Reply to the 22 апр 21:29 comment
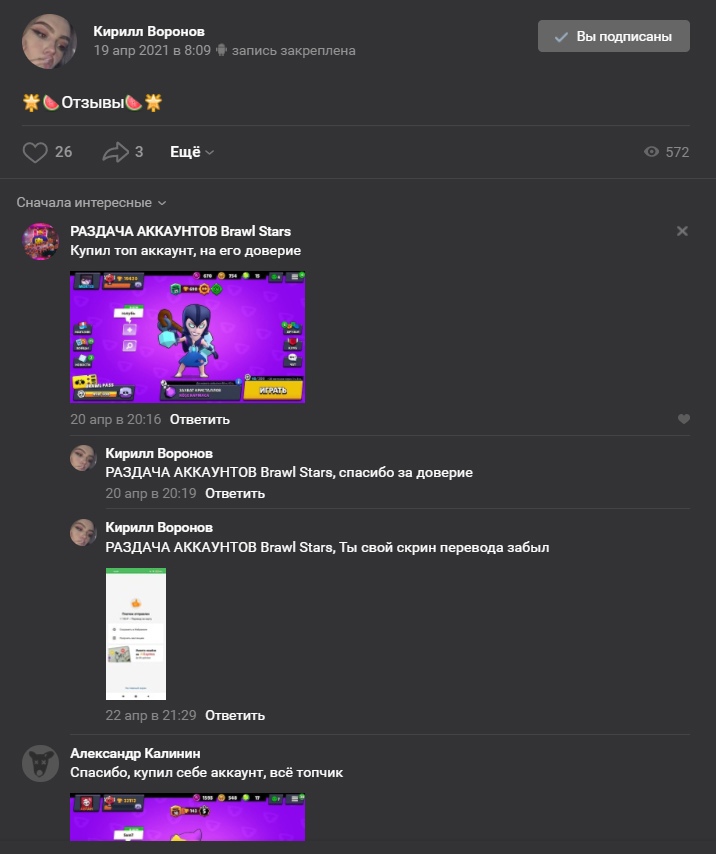Screen dimensions: 716x854 pyautogui.click(x=235, y=716)
